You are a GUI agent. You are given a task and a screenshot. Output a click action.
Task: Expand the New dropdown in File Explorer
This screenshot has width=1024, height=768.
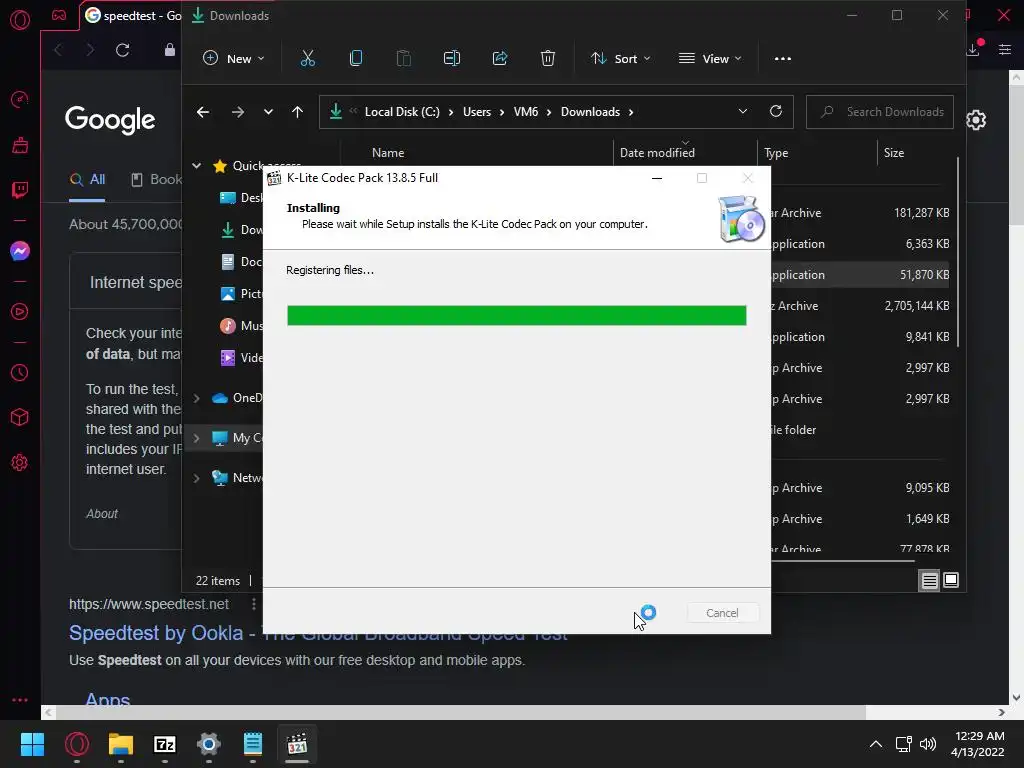[x=234, y=59]
